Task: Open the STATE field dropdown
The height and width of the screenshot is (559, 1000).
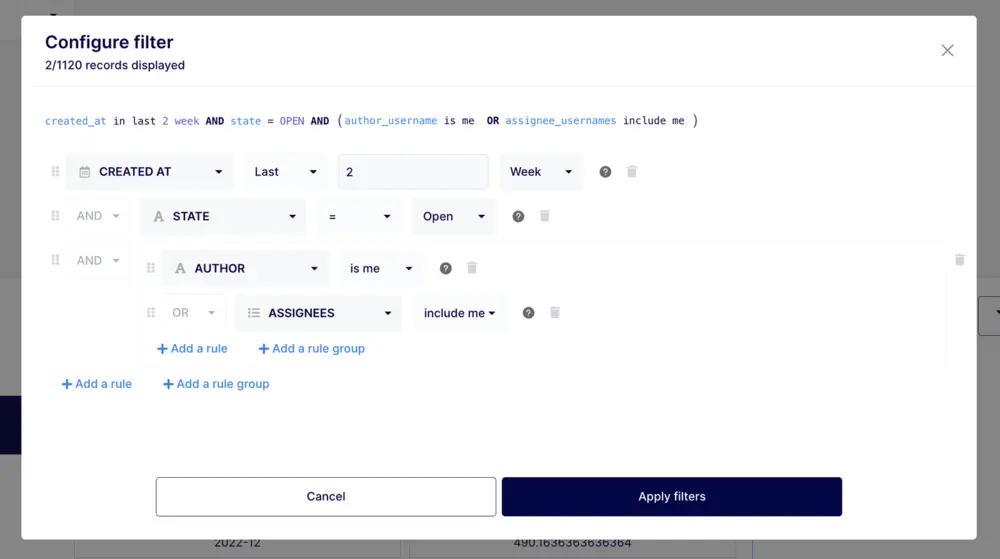Action: (223, 216)
